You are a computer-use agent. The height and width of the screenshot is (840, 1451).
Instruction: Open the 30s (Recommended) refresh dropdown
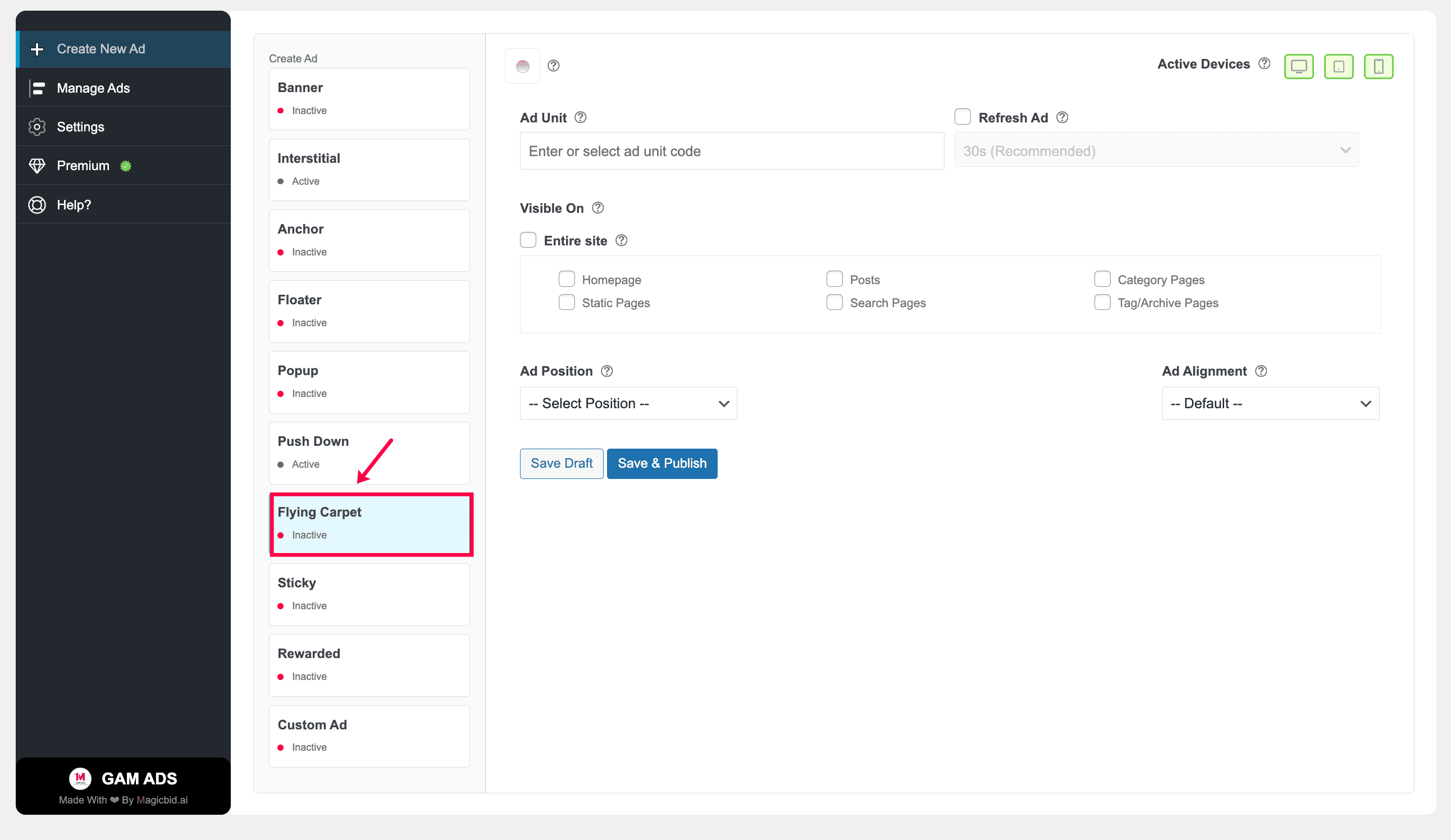(x=1156, y=150)
